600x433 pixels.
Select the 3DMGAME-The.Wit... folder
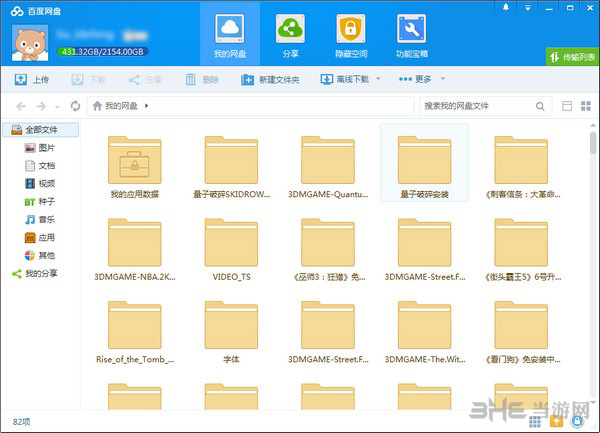(424, 332)
